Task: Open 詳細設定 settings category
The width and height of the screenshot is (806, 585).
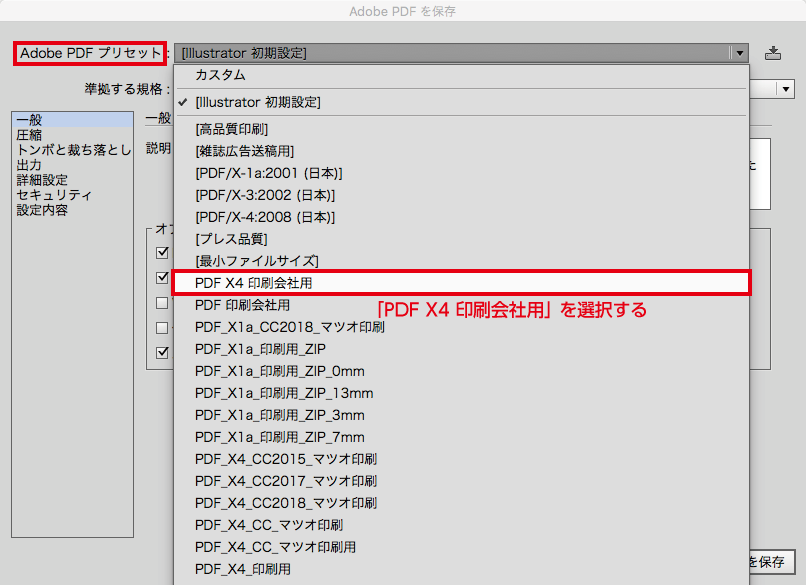Action: click(72, 180)
